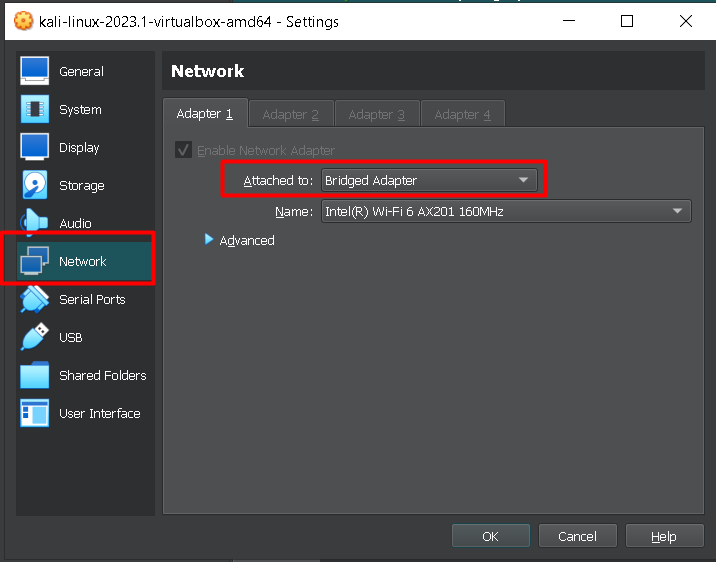Go to Audio settings label
Viewport: 716px width, 562px height.
tap(75, 224)
